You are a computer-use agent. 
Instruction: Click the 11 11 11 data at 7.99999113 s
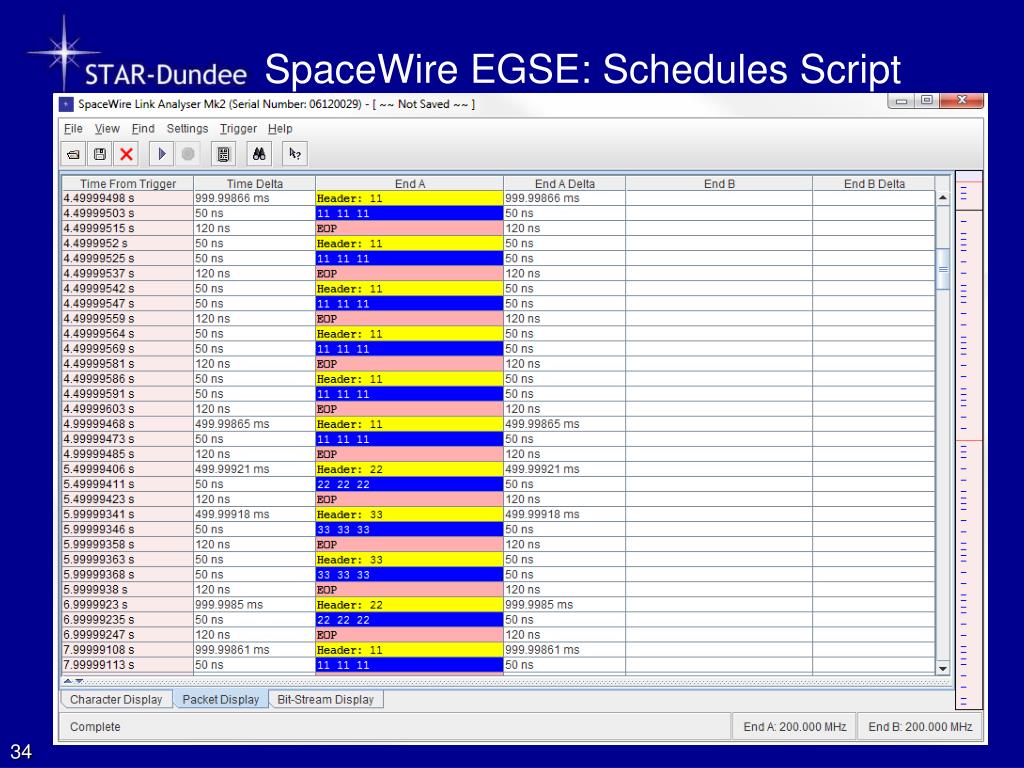click(409, 665)
